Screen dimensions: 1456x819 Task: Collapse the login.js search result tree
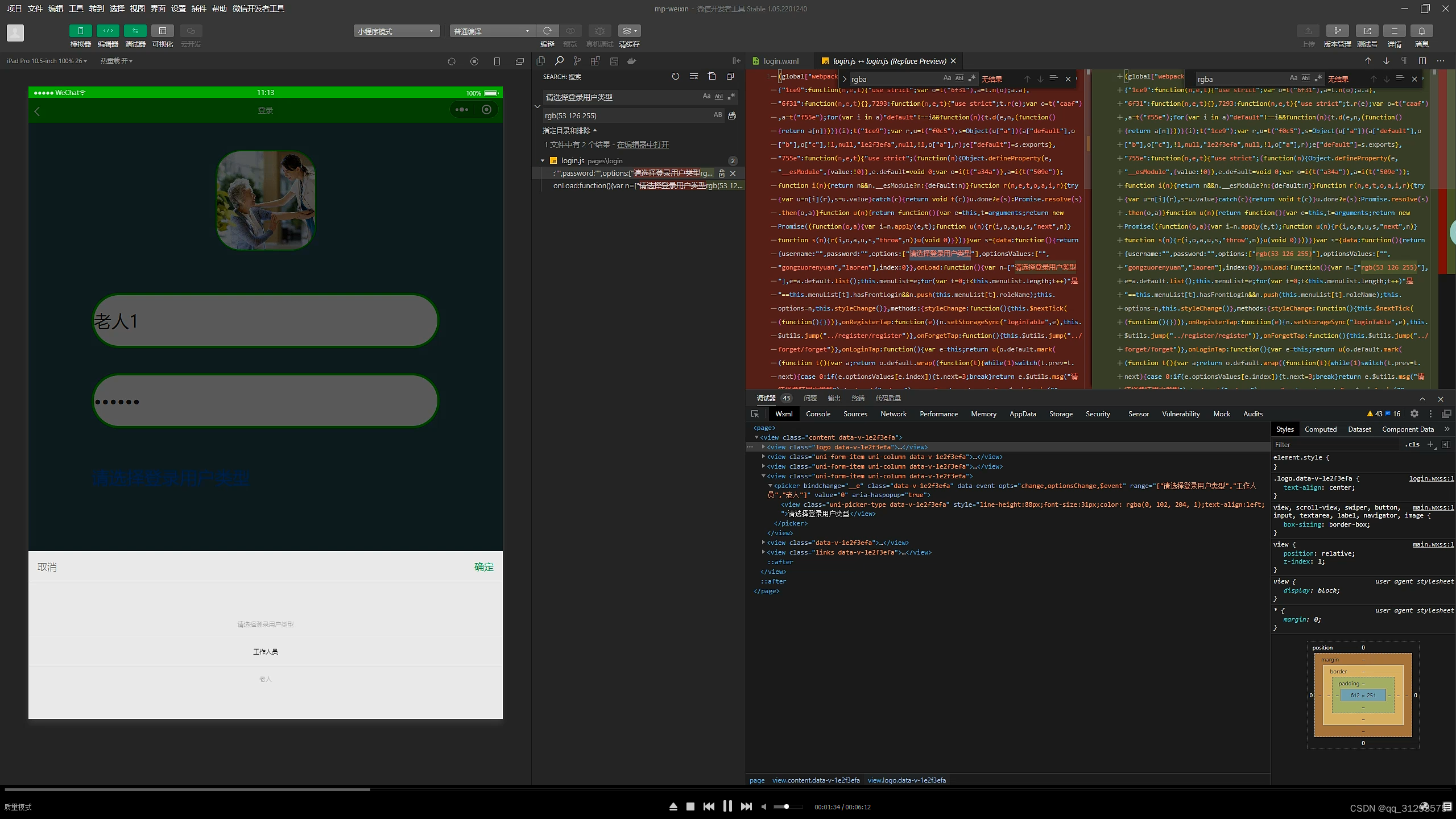pos(543,160)
